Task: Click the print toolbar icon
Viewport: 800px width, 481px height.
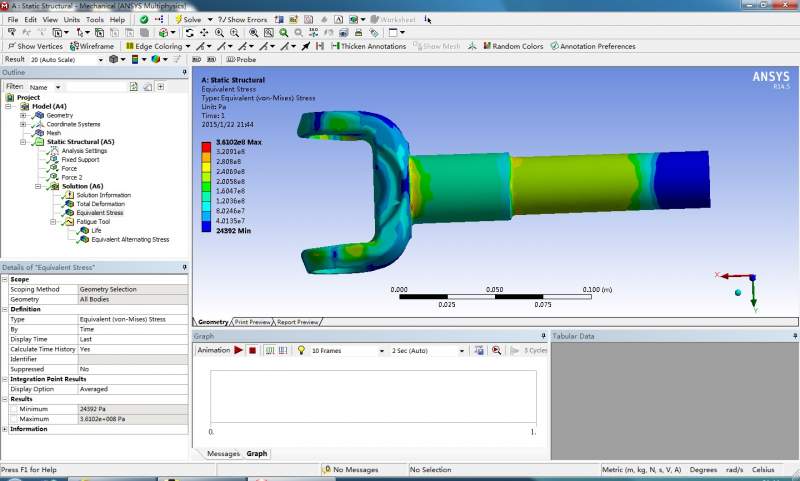Action: (x=359, y=33)
